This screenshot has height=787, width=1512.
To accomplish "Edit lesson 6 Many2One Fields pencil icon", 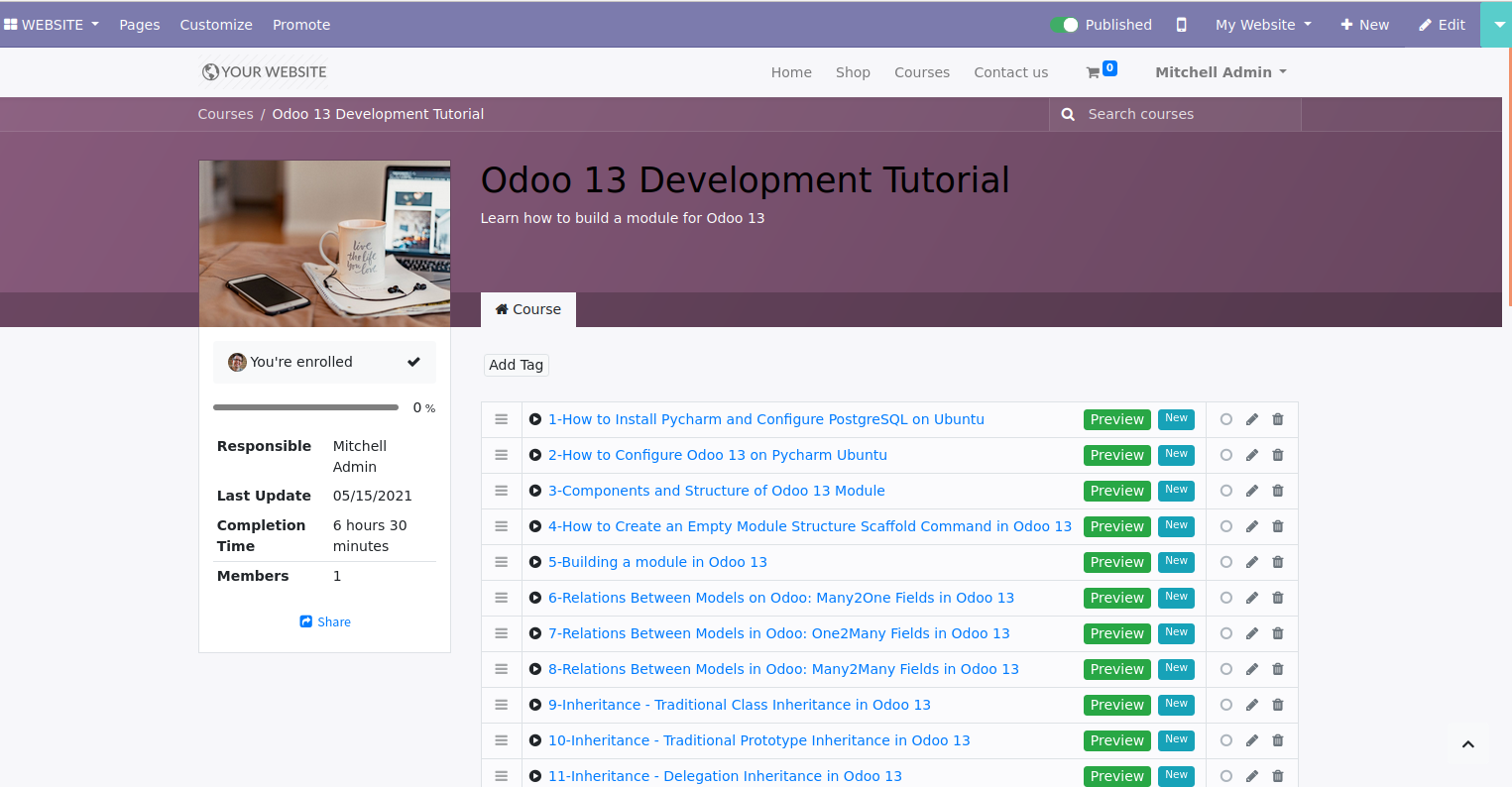I will coord(1252,598).
